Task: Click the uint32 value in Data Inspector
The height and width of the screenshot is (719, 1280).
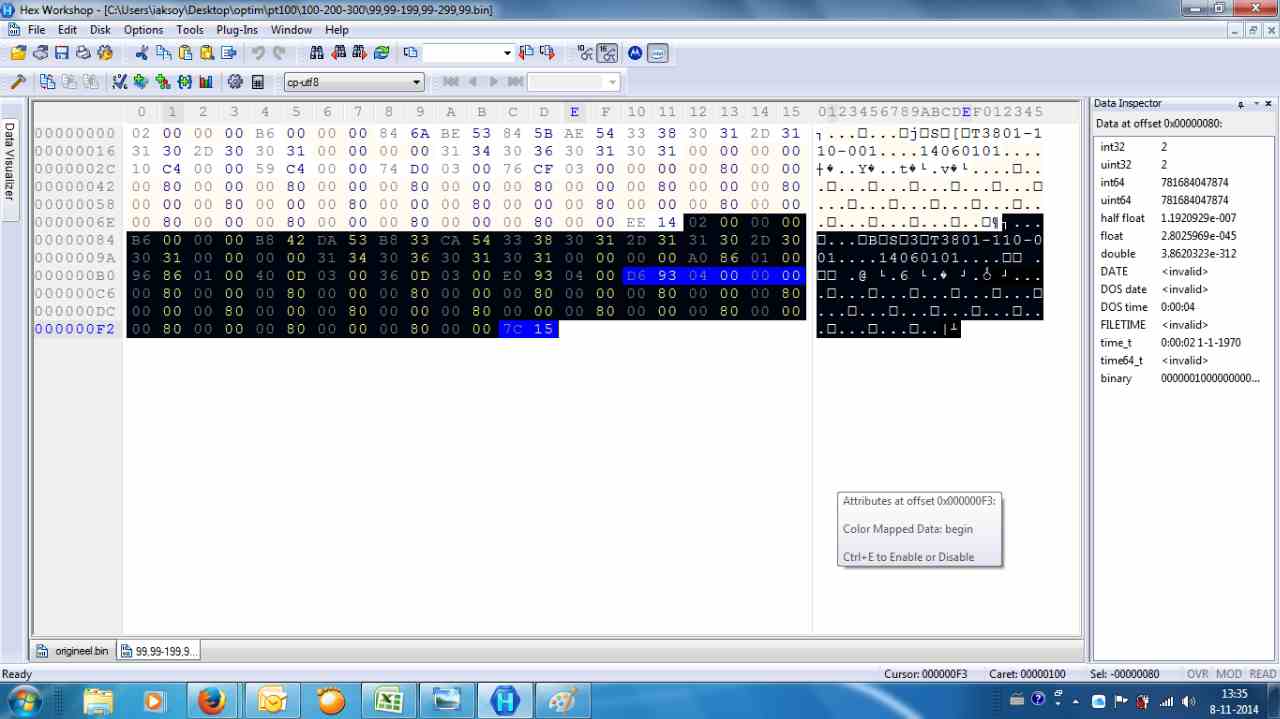Action: tap(1164, 164)
